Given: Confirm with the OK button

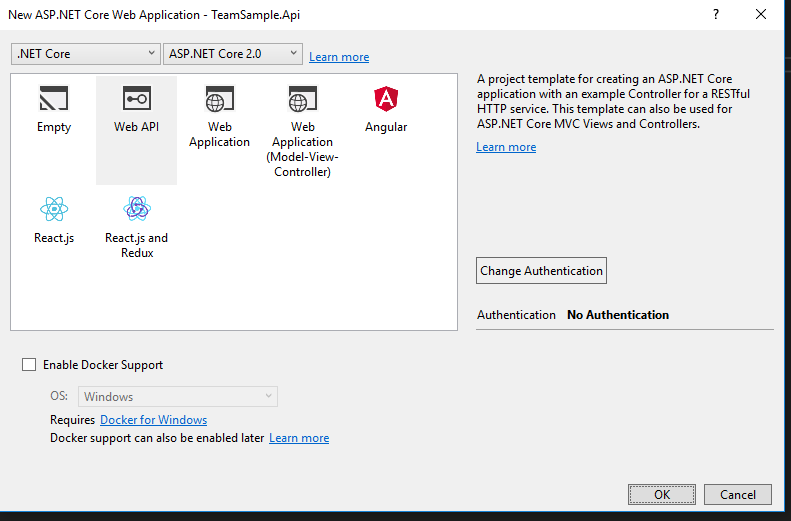Looking at the screenshot, I should [x=661, y=494].
